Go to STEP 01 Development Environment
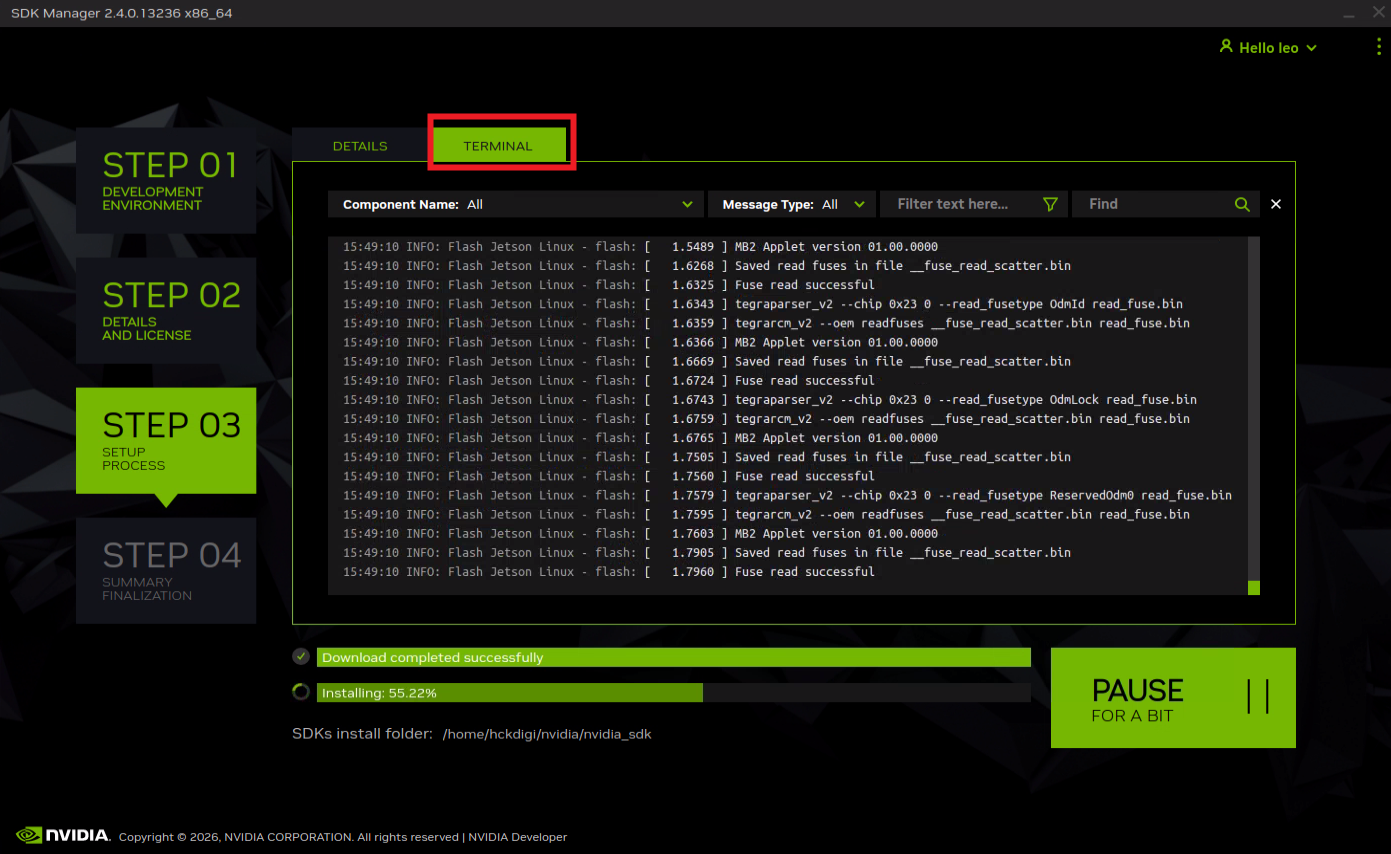The image size is (1391, 854). coord(166,181)
